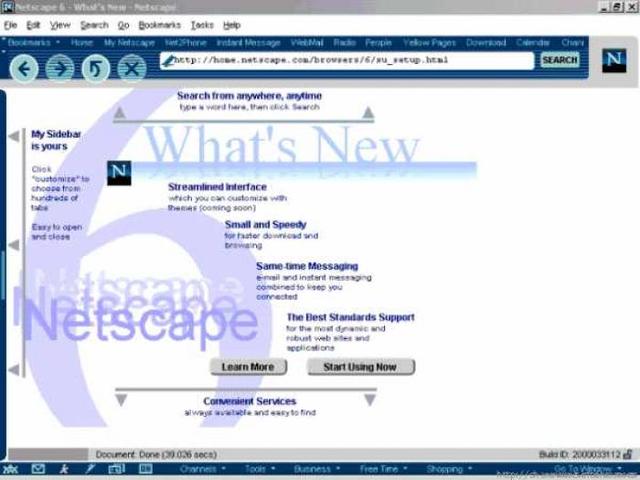Open the View menu
The image size is (640, 480).
(x=60, y=25)
